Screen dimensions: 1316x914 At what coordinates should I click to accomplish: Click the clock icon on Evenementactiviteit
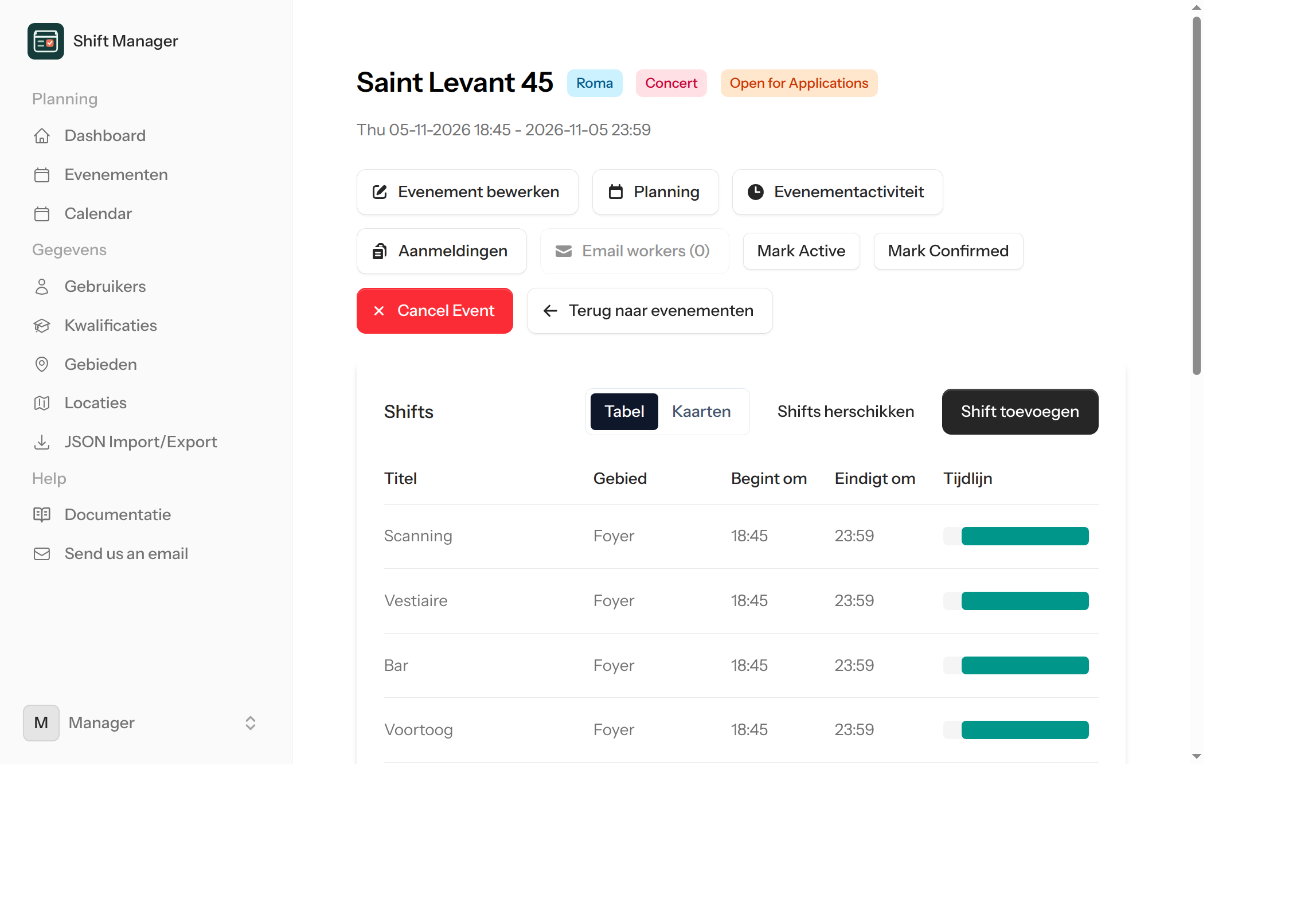(x=756, y=192)
